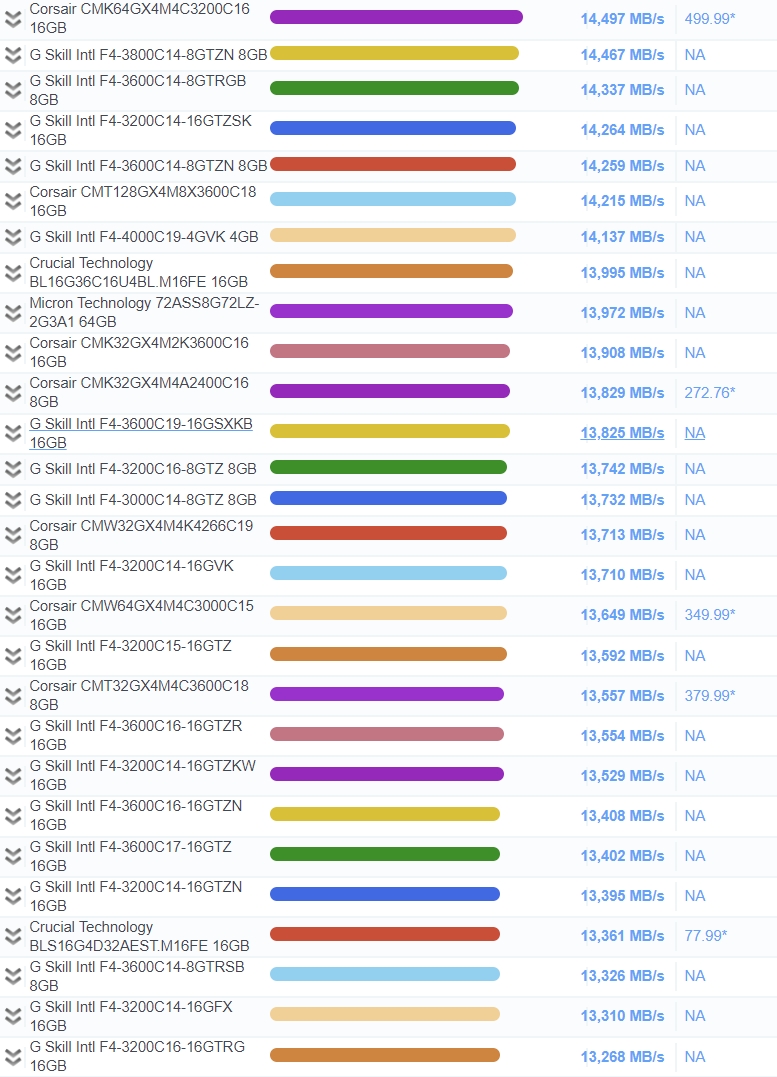Expand the Corsair CMW32GX4M4K4266C19 row chevron

(x=13, y=534)
